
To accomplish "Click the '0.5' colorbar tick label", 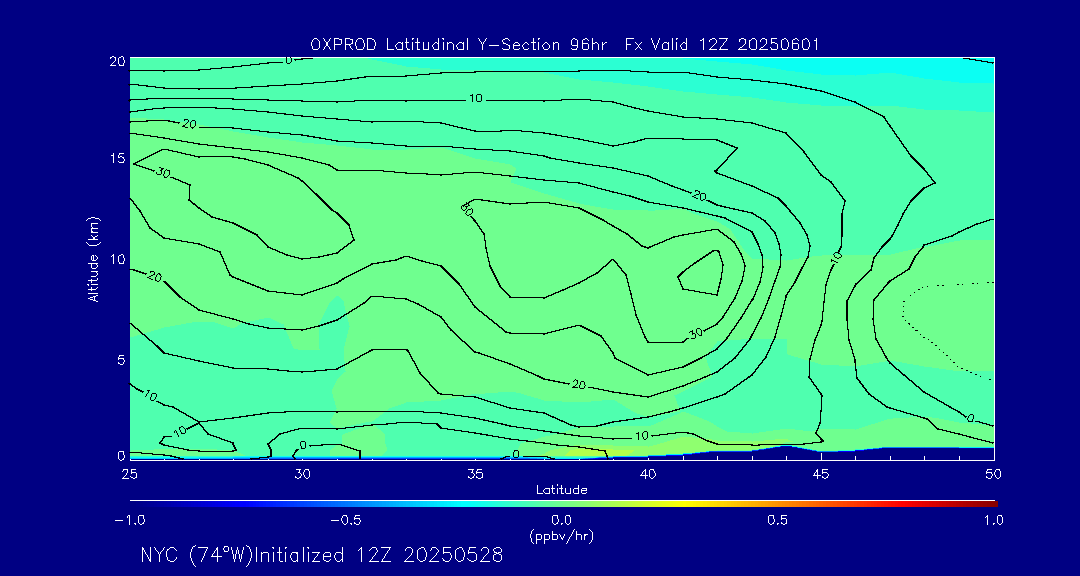I will tap(777, 520).
